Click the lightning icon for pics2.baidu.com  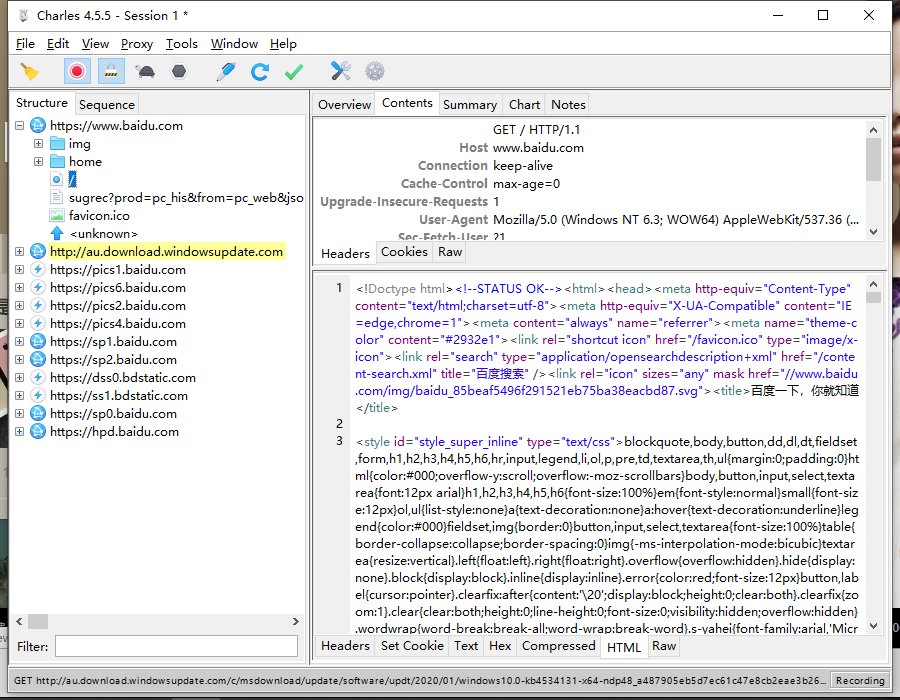(38, 305)
